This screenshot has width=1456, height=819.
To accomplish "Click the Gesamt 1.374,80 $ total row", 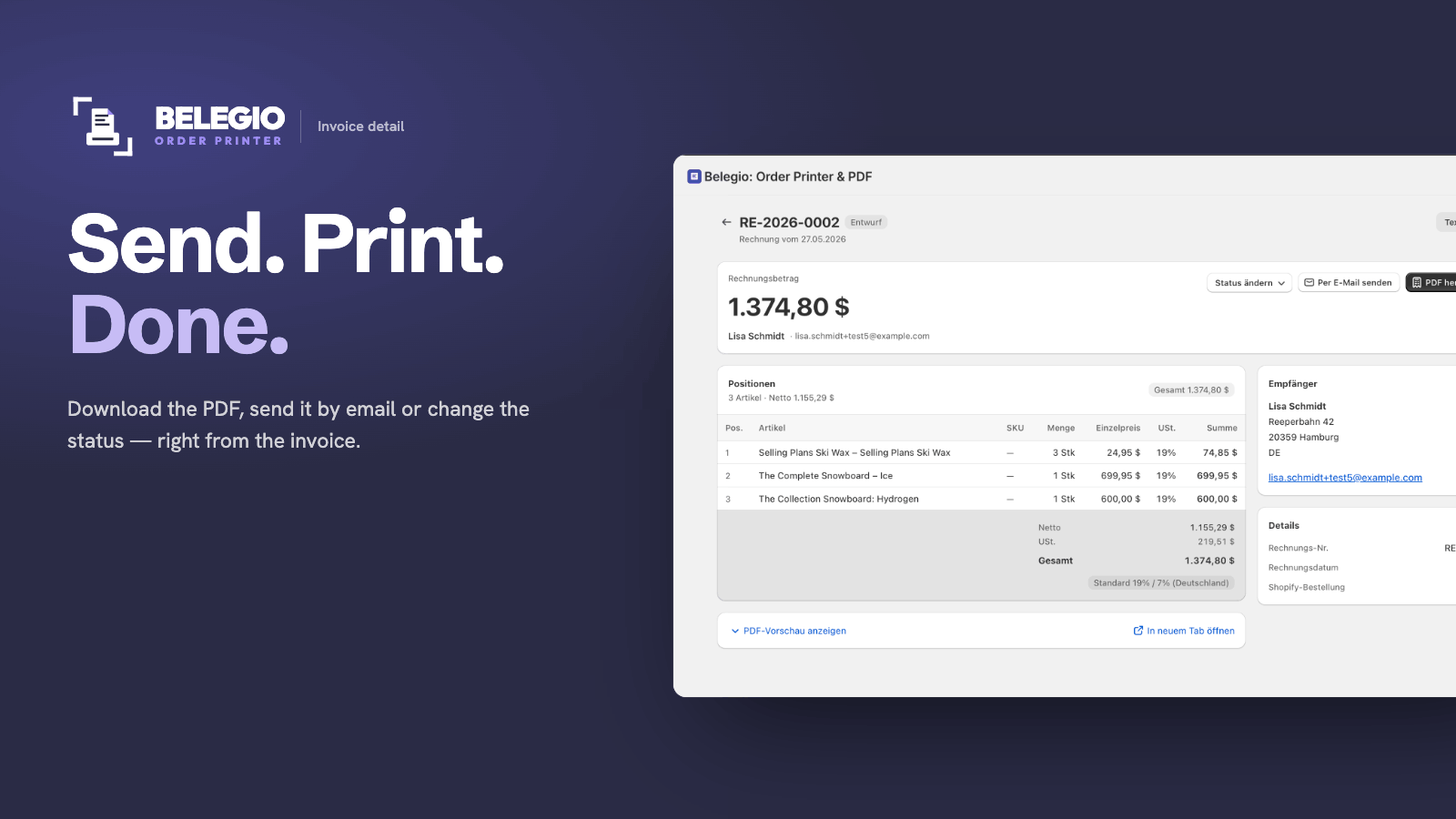I will [1137, 561].
